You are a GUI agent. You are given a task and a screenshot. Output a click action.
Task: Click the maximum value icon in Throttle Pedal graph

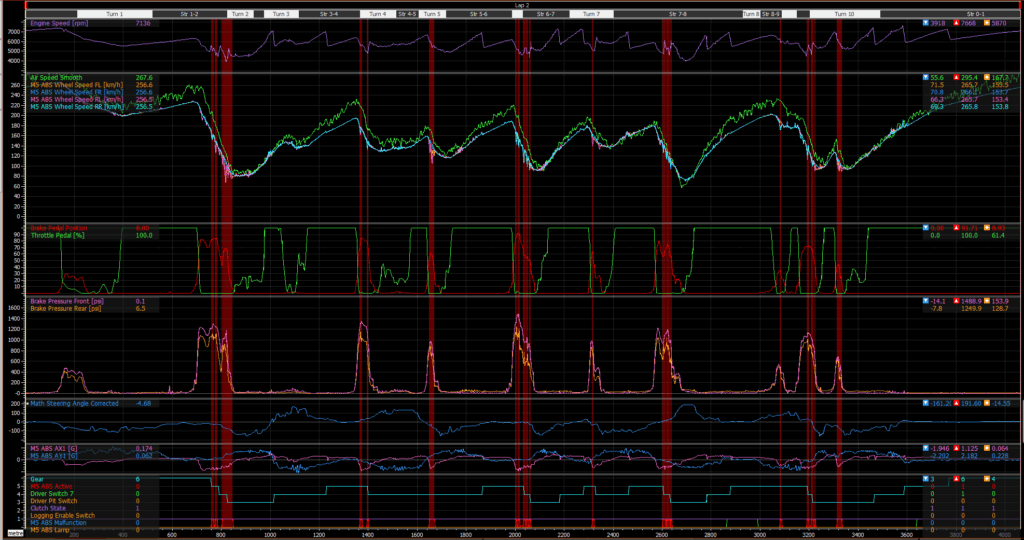tap(958, 227)
